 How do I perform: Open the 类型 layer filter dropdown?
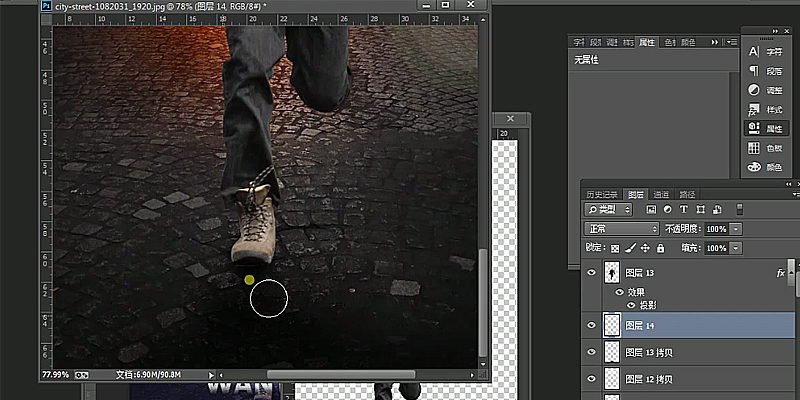608,209
